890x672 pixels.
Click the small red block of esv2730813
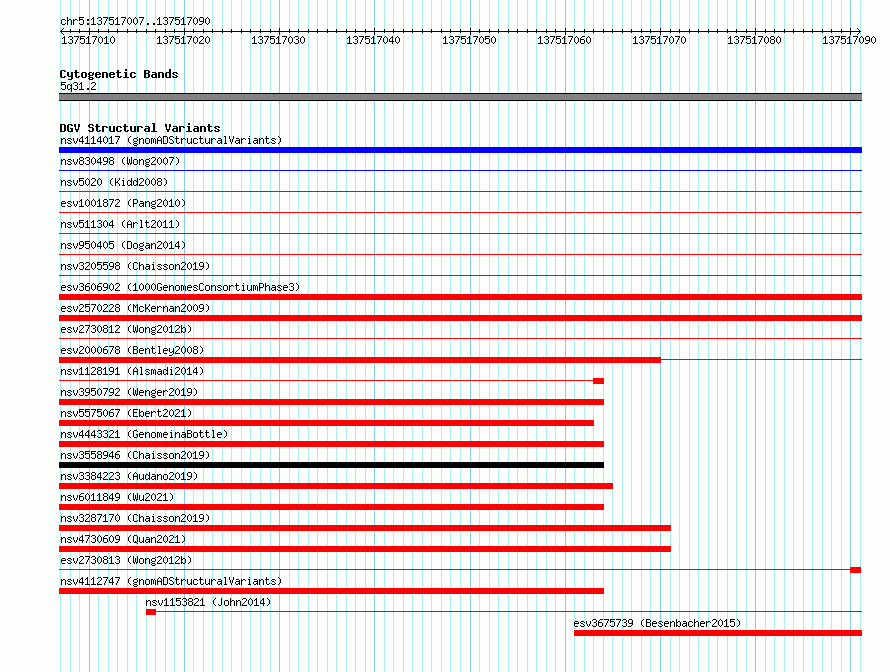point(855,570)
